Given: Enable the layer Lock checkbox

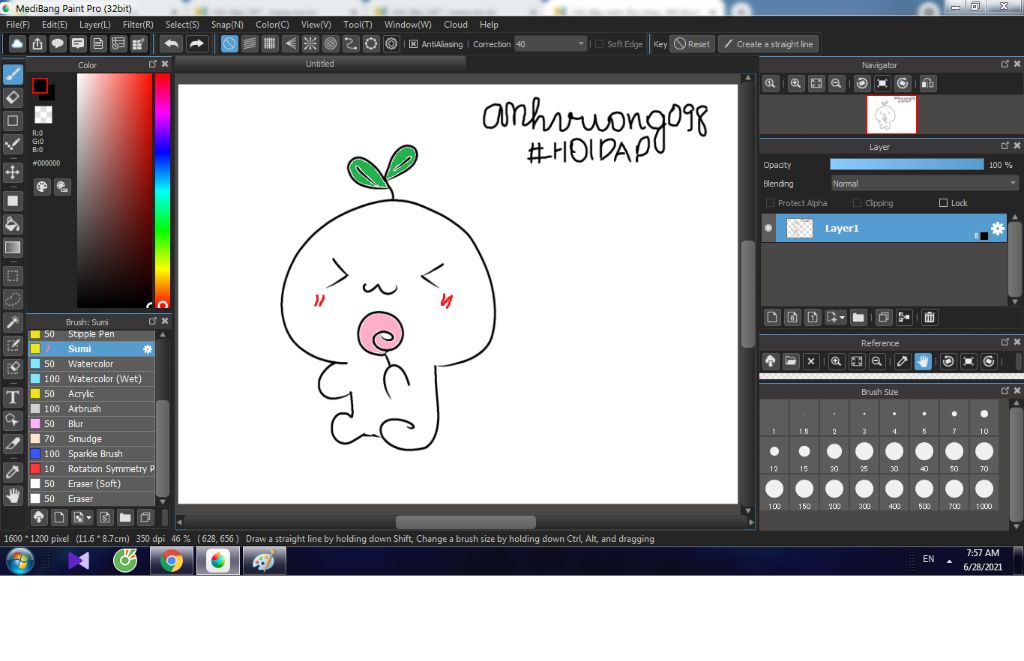Looking at the screenshot, I should 943,203.
